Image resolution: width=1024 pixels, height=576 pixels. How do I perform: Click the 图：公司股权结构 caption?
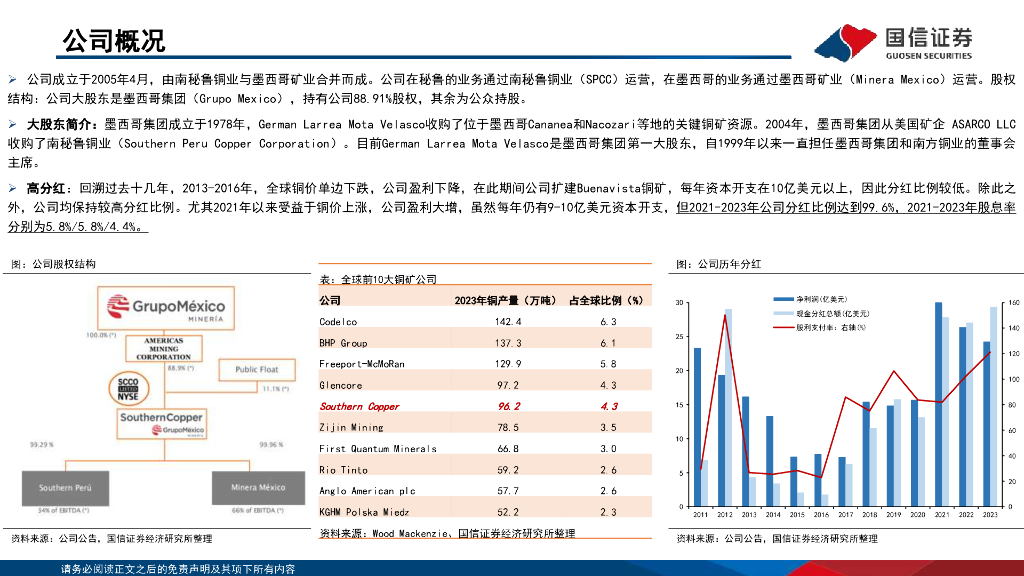tap(54, 264)
